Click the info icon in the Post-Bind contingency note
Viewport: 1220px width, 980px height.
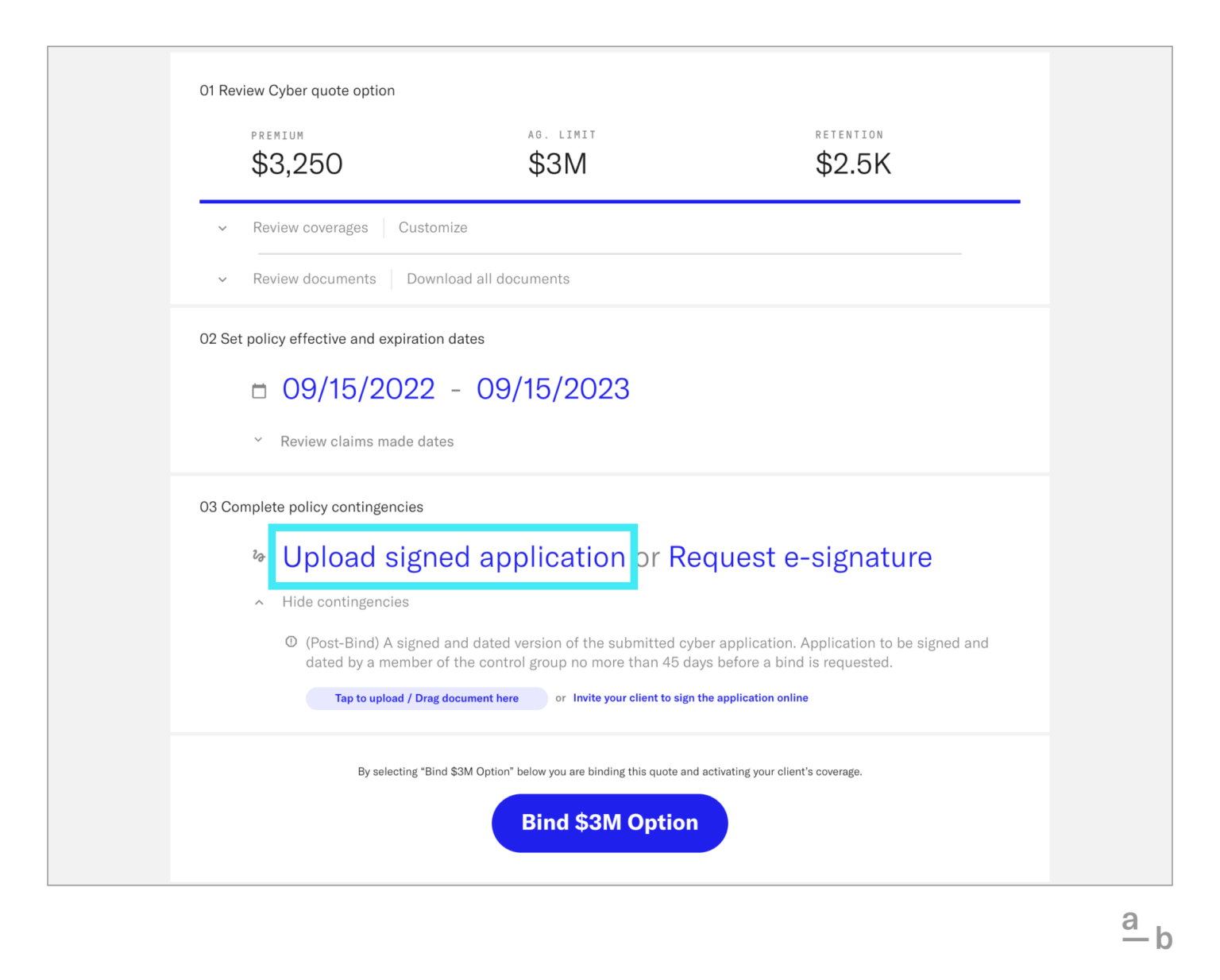291,642
